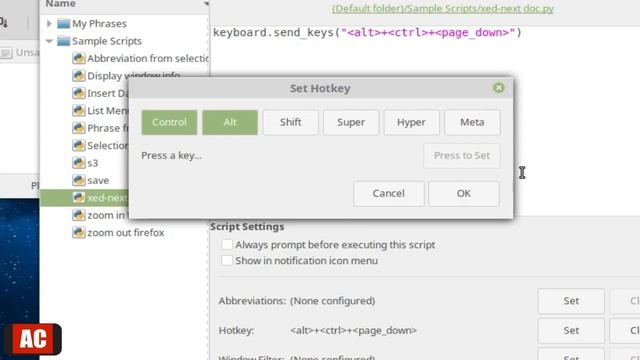Select Display window info script icon
Viewport: 640px width, 360px height.
pyautogui.click(x=79, y=76)
